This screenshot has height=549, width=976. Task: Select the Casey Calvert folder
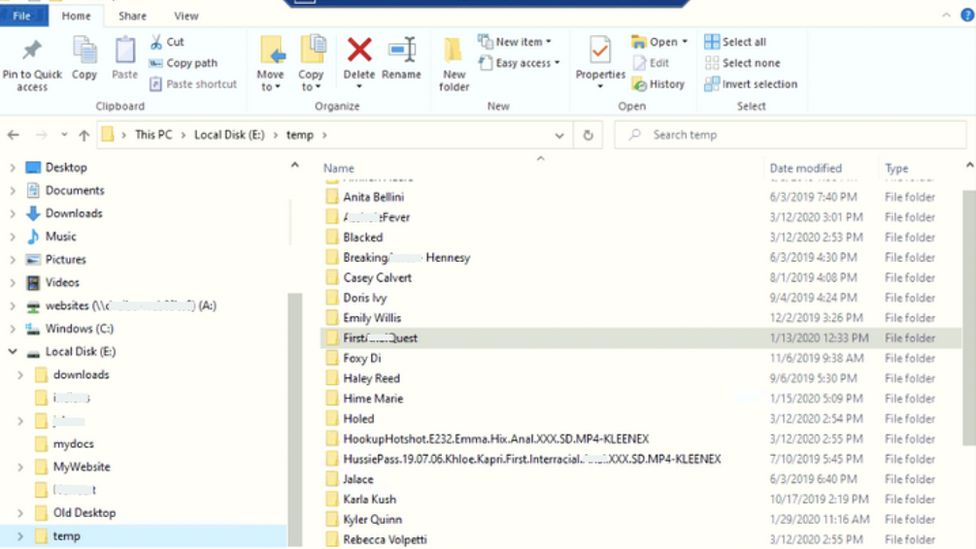click(377, 278)
